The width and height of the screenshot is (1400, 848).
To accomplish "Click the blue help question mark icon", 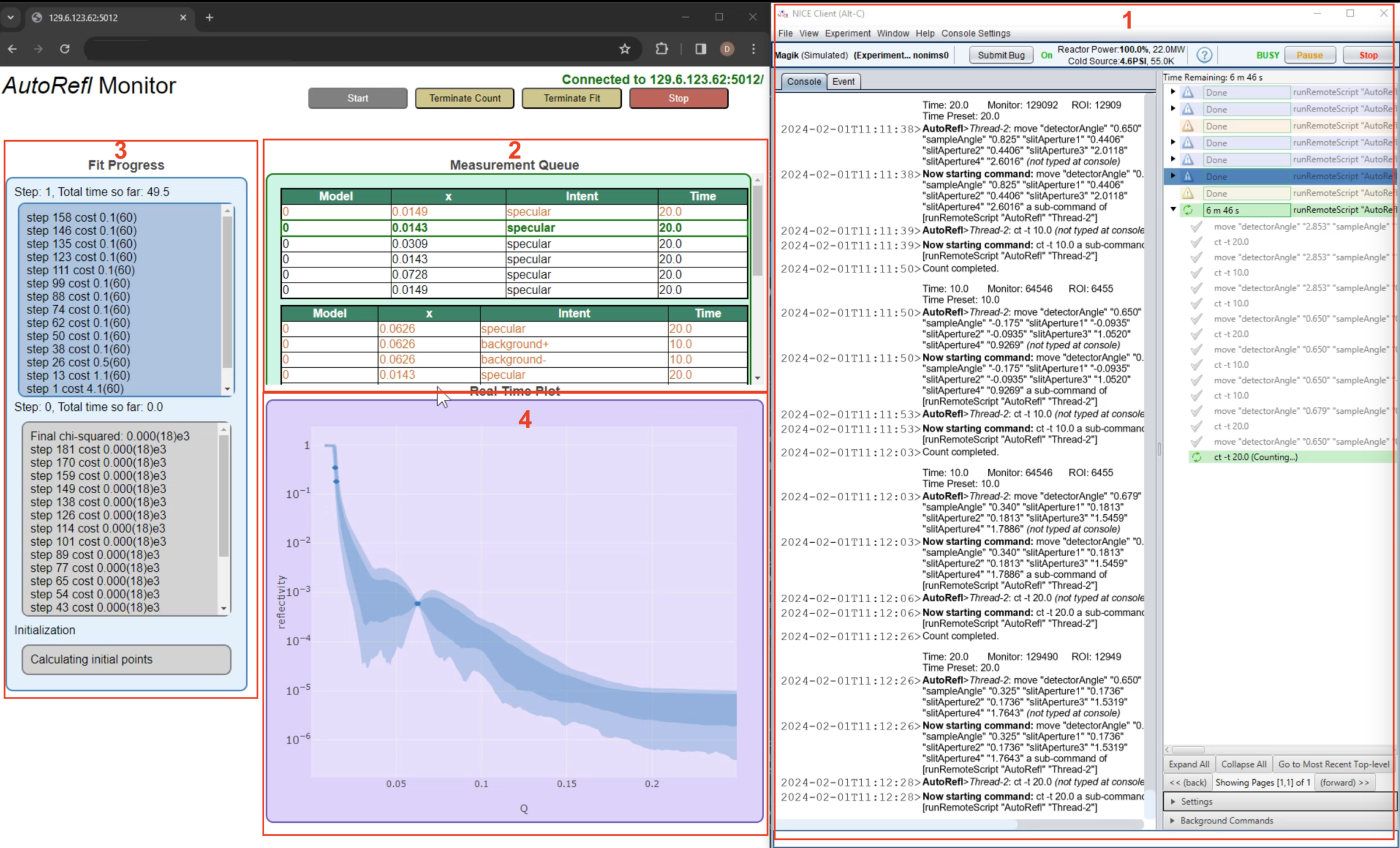I will click(1204, 55).
